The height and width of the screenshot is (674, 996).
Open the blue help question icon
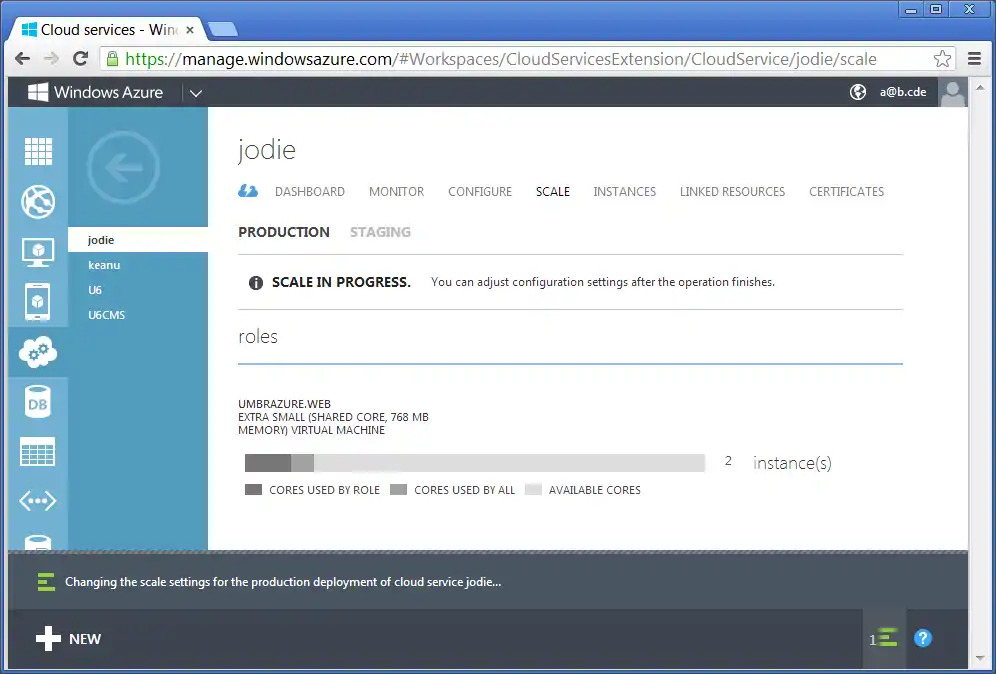tap(922, 638)
